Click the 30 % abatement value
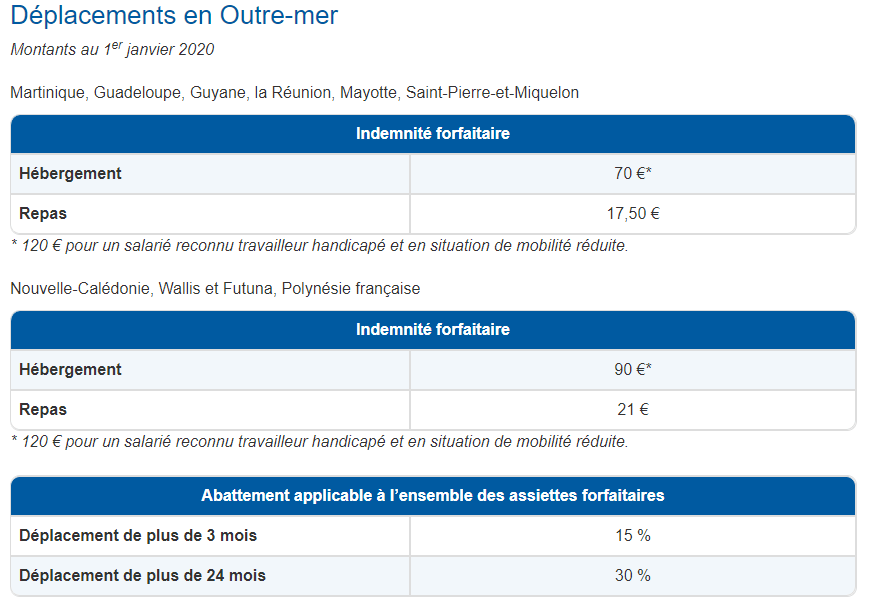Viewport: 871px width, 611px height. coord(632,576)
